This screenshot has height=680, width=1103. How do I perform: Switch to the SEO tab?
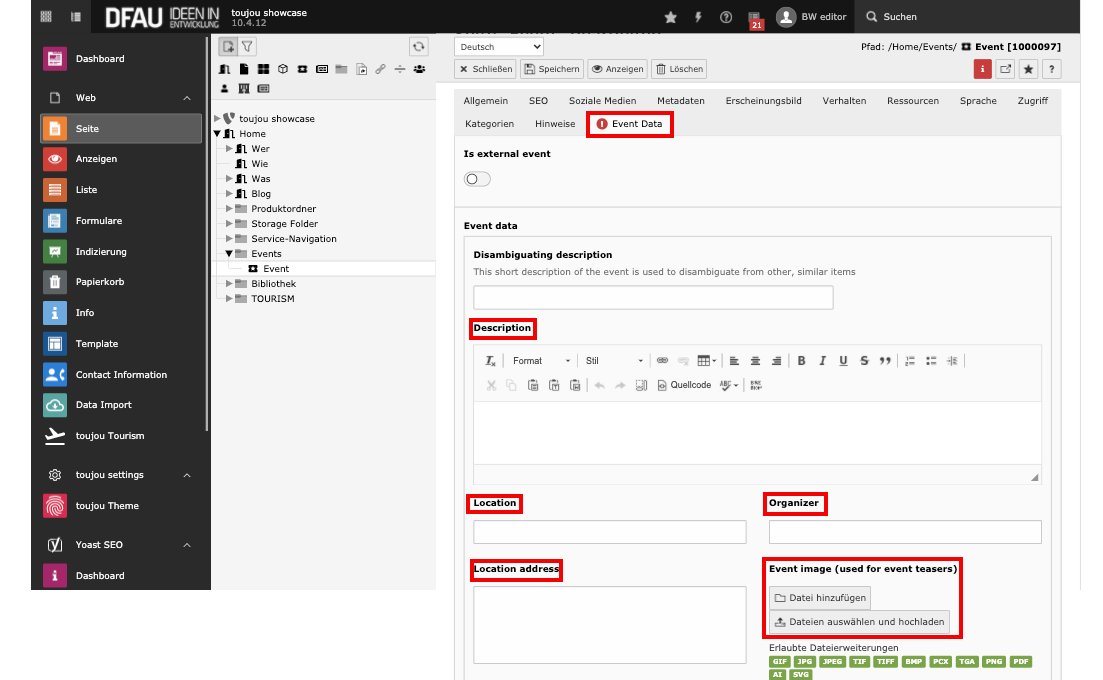(x=538, y=101)
